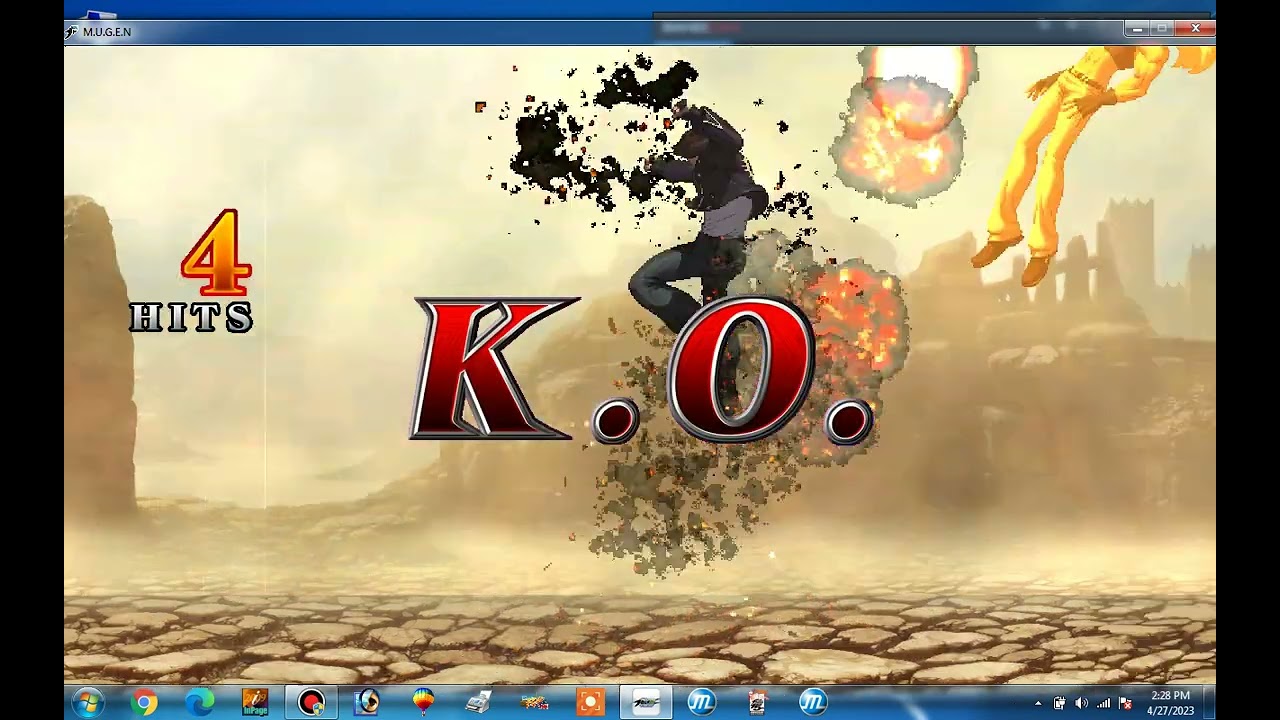
Task: Close the M.U.G.E.N window
Action: click(1195, 29)
